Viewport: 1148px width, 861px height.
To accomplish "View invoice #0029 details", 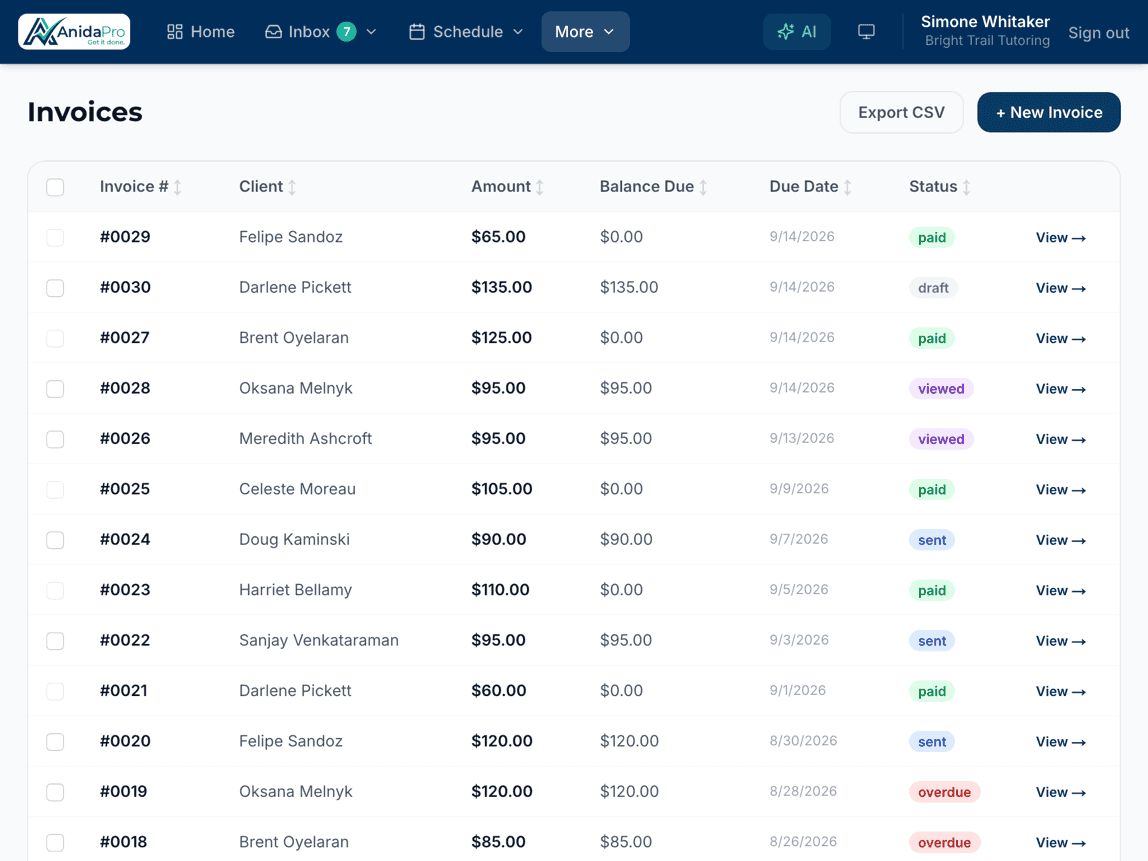I will 1060,237.
